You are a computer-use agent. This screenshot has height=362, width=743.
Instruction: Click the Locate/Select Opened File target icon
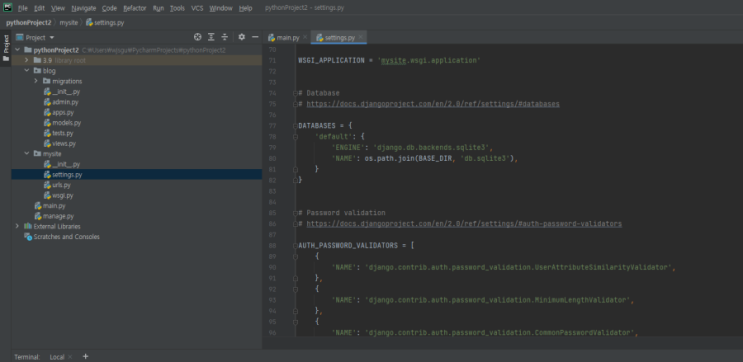(198, 37)
